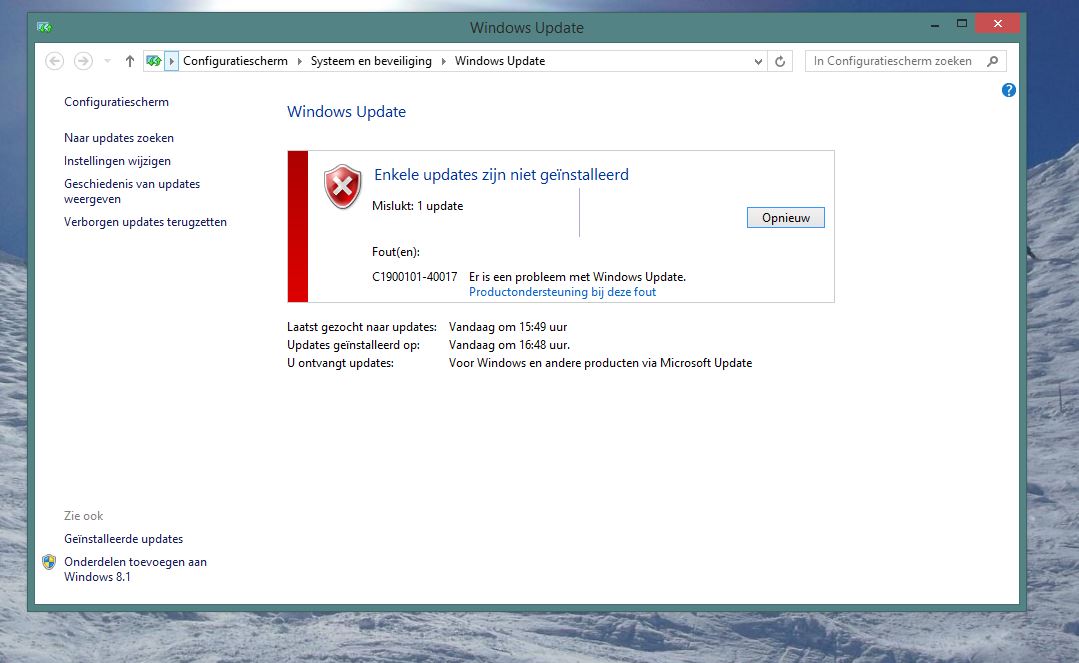
Task: Click the Windows Update page heading
Action: pyautogui.click(x=346, y=112)
